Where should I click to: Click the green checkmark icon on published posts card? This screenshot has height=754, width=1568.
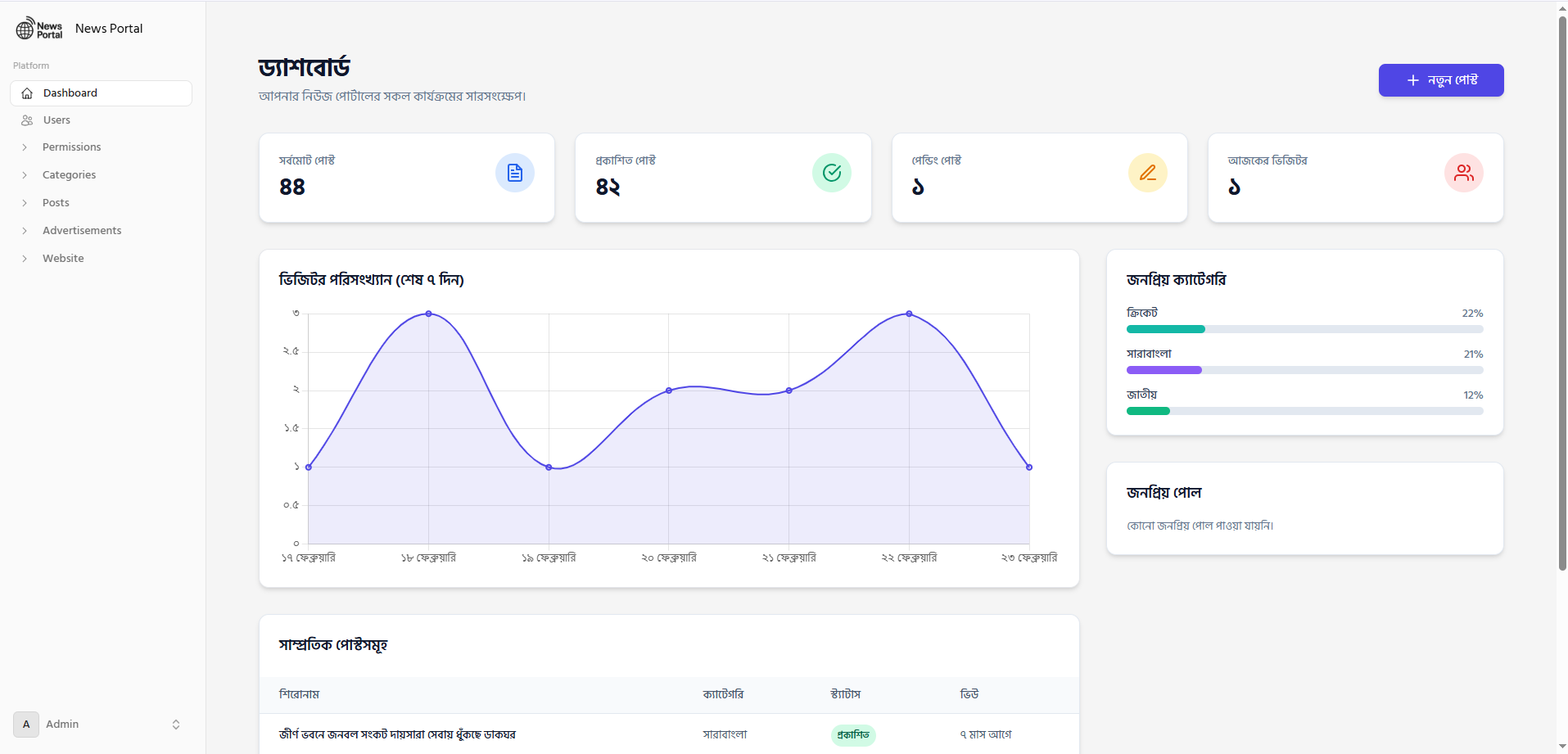pyautogui.click(x=832, y=173)
